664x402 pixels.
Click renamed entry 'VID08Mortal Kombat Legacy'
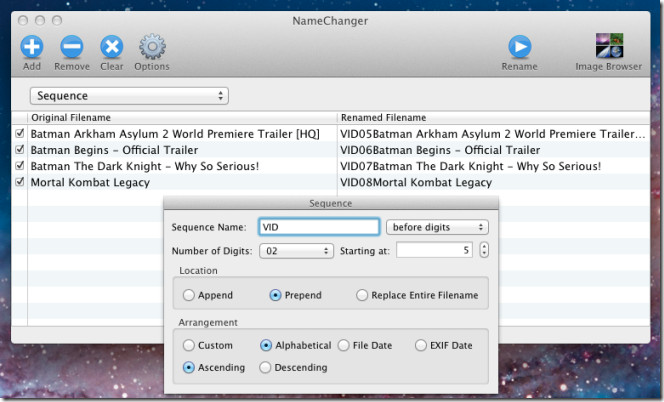416,183
